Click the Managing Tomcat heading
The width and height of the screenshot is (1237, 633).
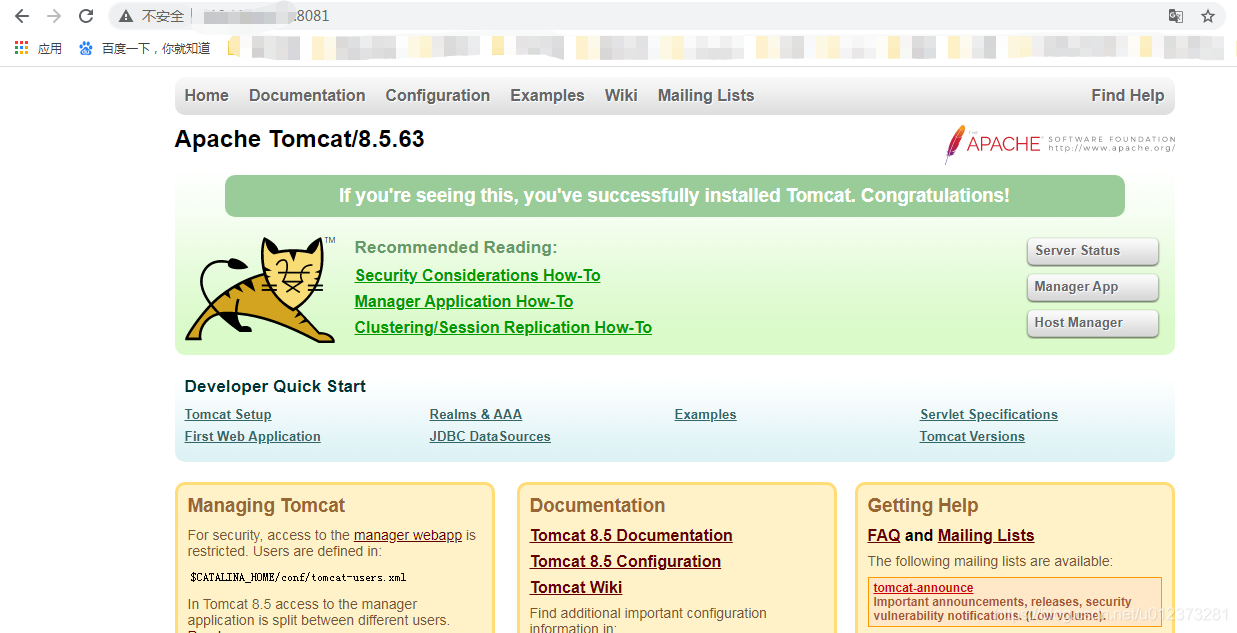click(266, 506)
